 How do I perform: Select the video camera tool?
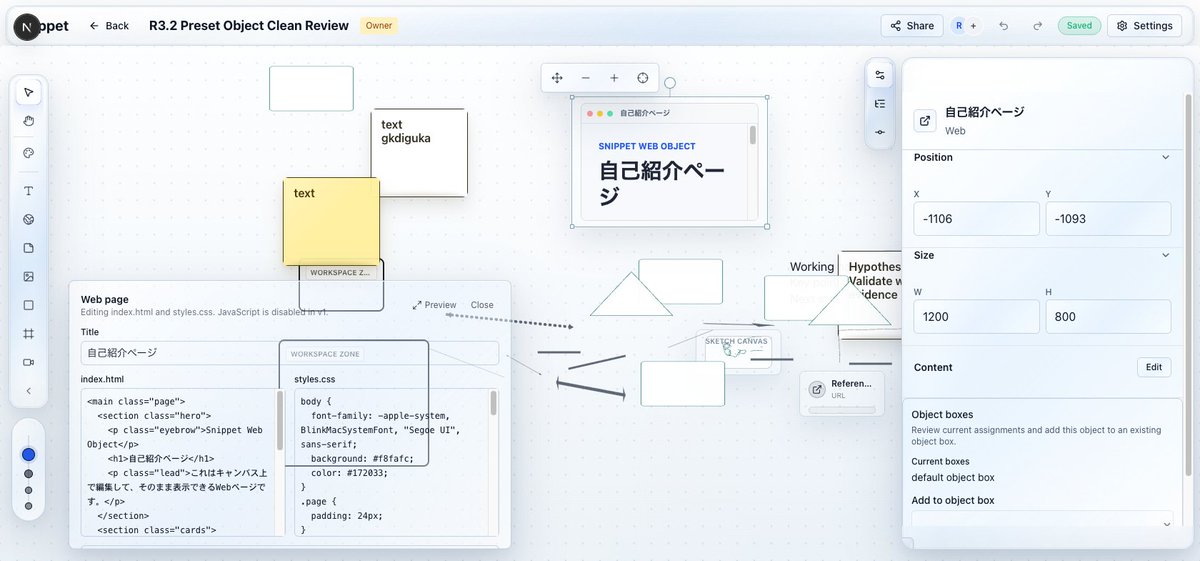point(28,362)
